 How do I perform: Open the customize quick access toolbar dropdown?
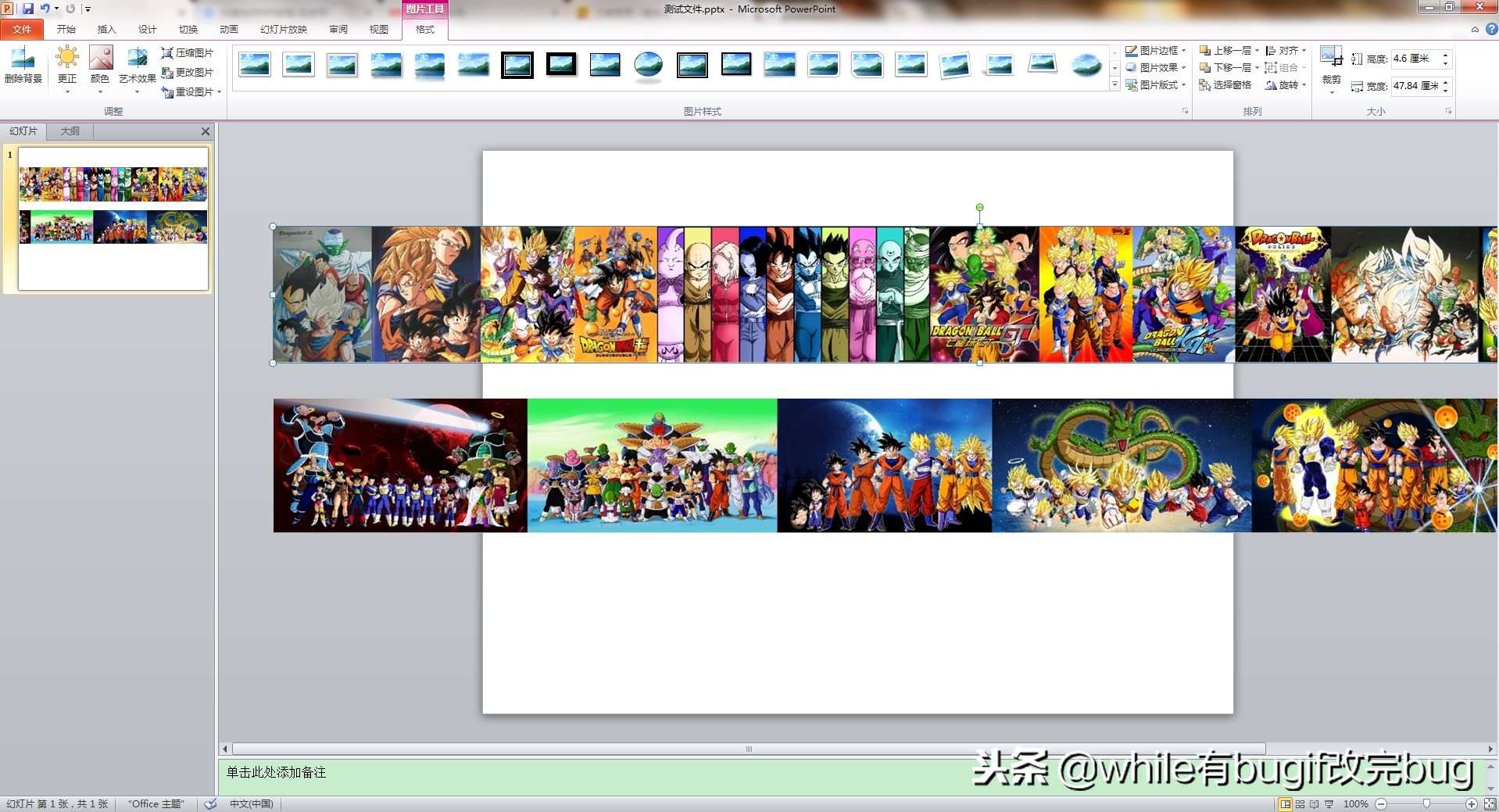pyautogui.click(x=88, y=9)
